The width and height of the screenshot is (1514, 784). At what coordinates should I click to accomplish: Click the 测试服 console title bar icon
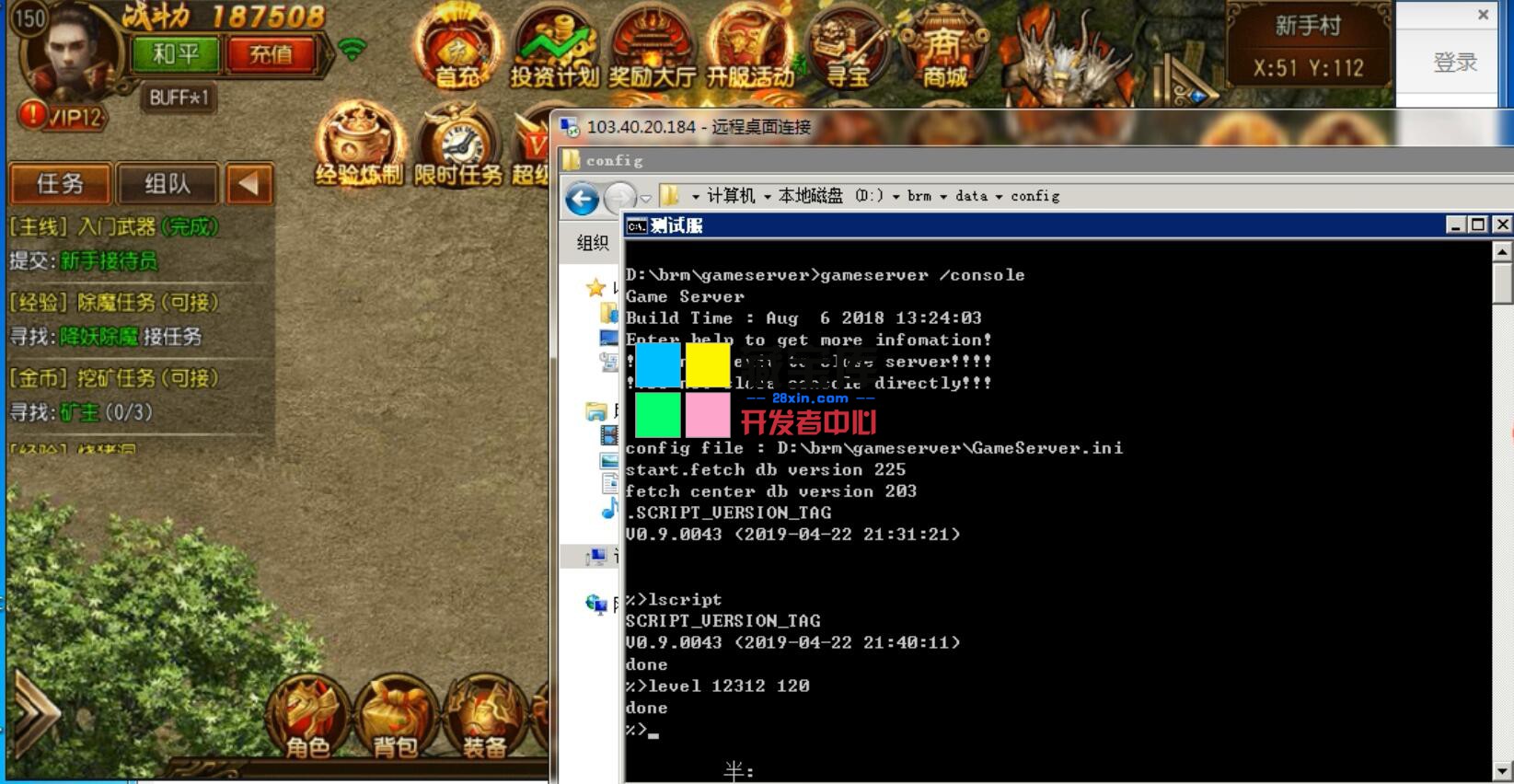[x=636, y=226]
